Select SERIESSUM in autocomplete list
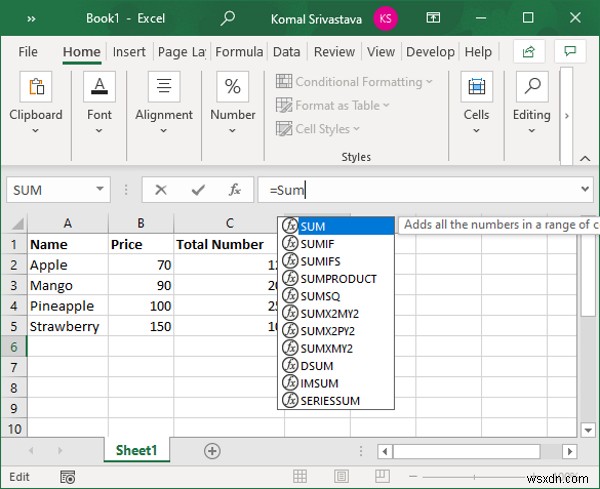Viewport: 600px width, 489px height. point(336,401)
